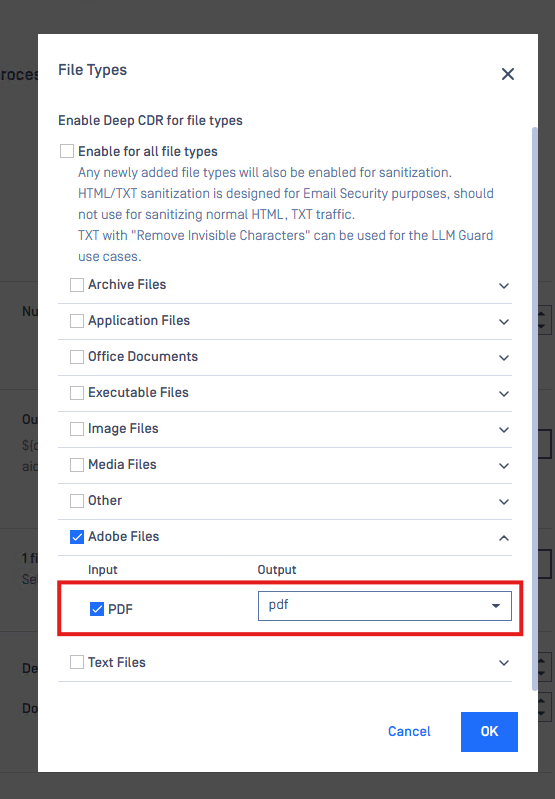
Task: Click the dialog's vertical scrollbar
Action: pyautogui.click(x=535, y=409)
